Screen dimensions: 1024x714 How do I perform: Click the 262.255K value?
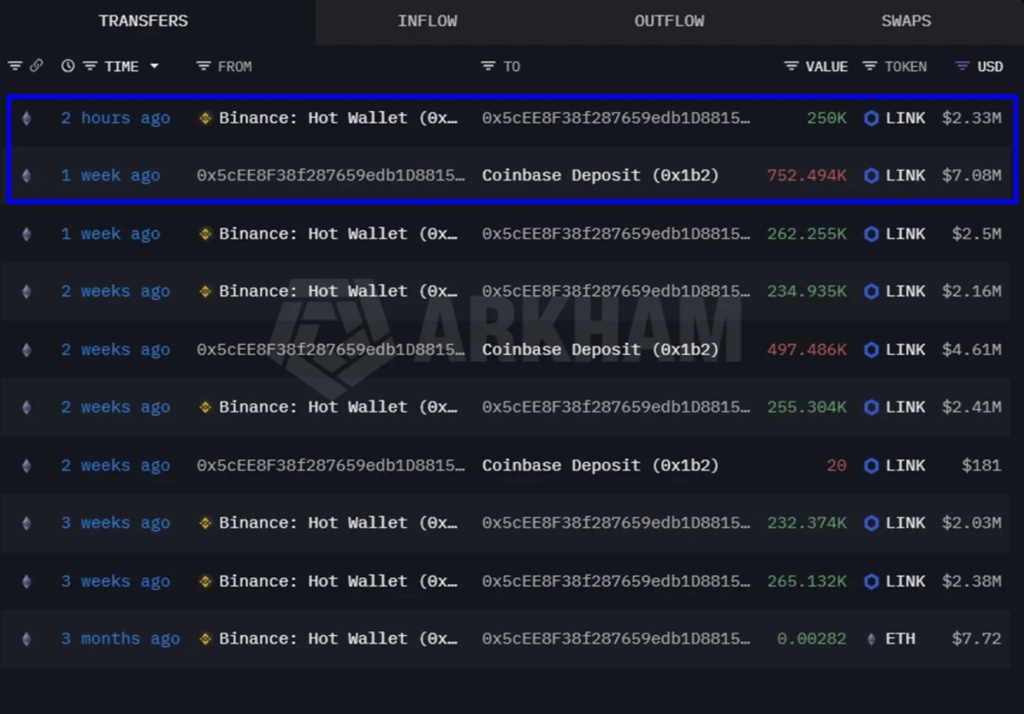(x=807, y=234)
